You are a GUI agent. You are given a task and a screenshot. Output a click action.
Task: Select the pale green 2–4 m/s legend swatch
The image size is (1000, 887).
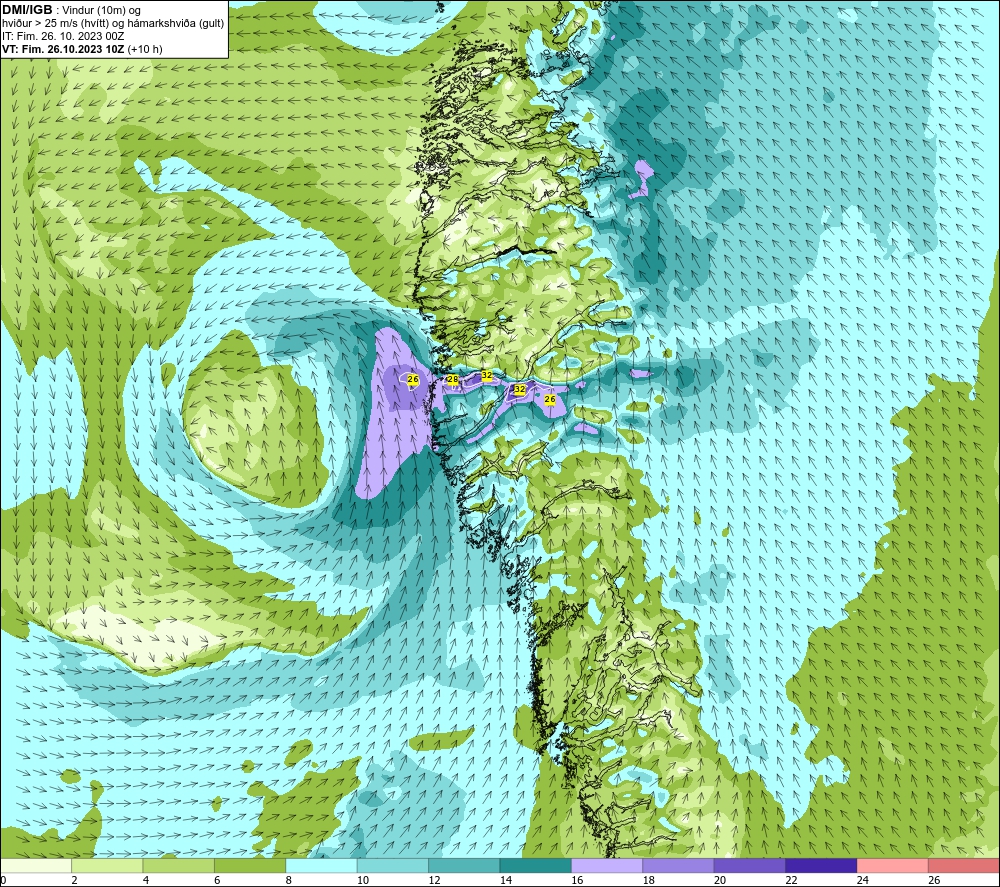(107, 866)
